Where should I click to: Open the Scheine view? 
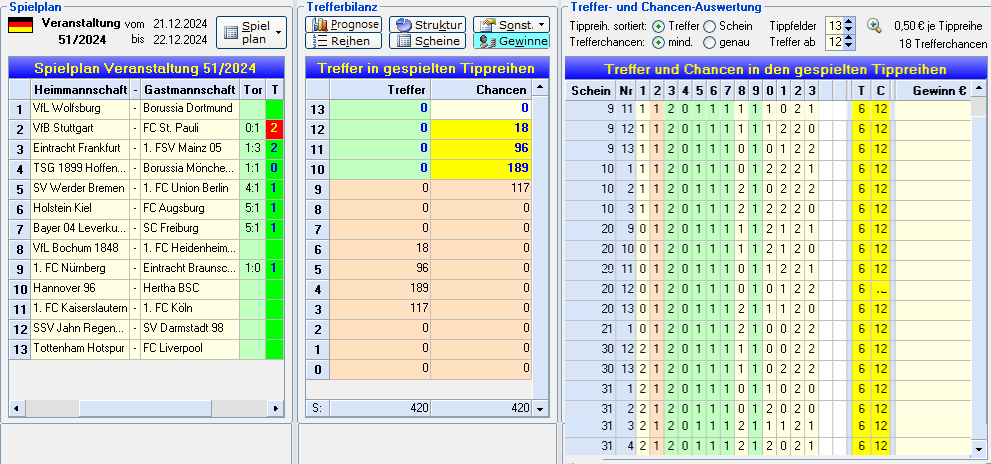(427, 41)
